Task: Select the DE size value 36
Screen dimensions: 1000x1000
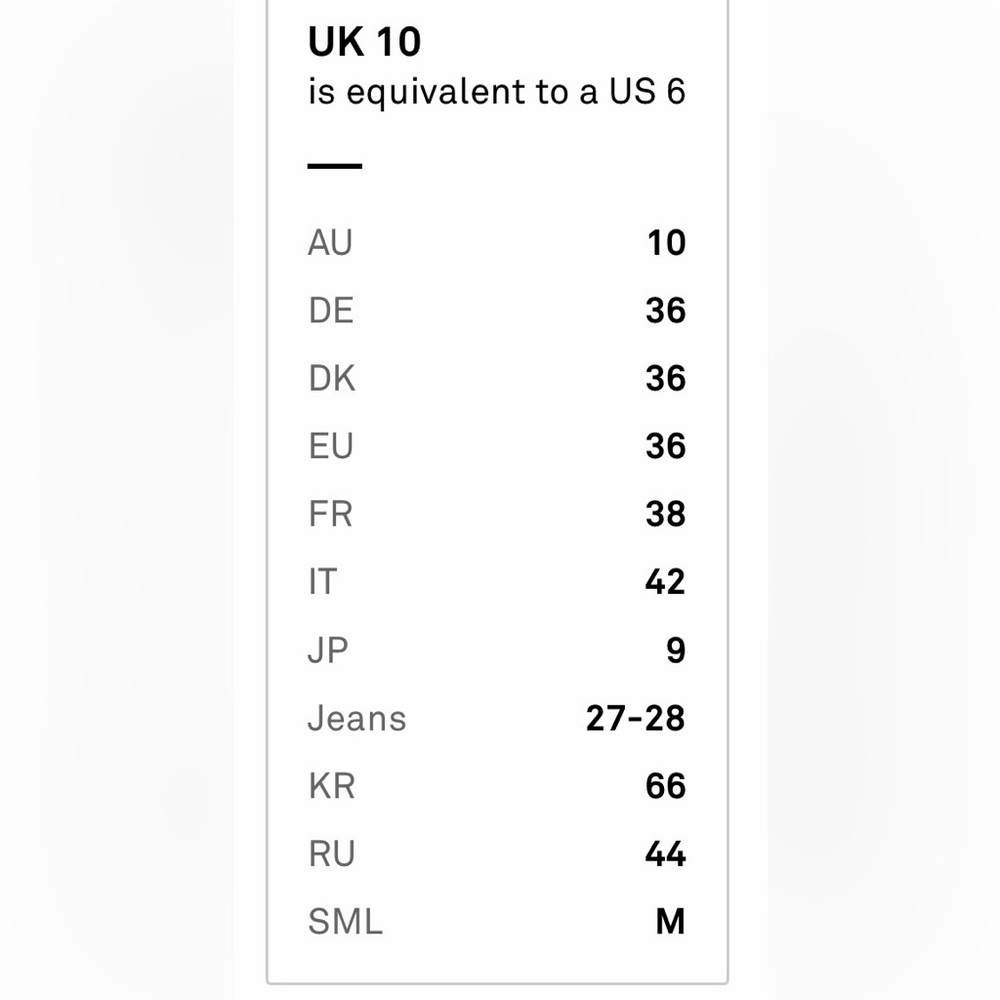Action: click(665, 311)
